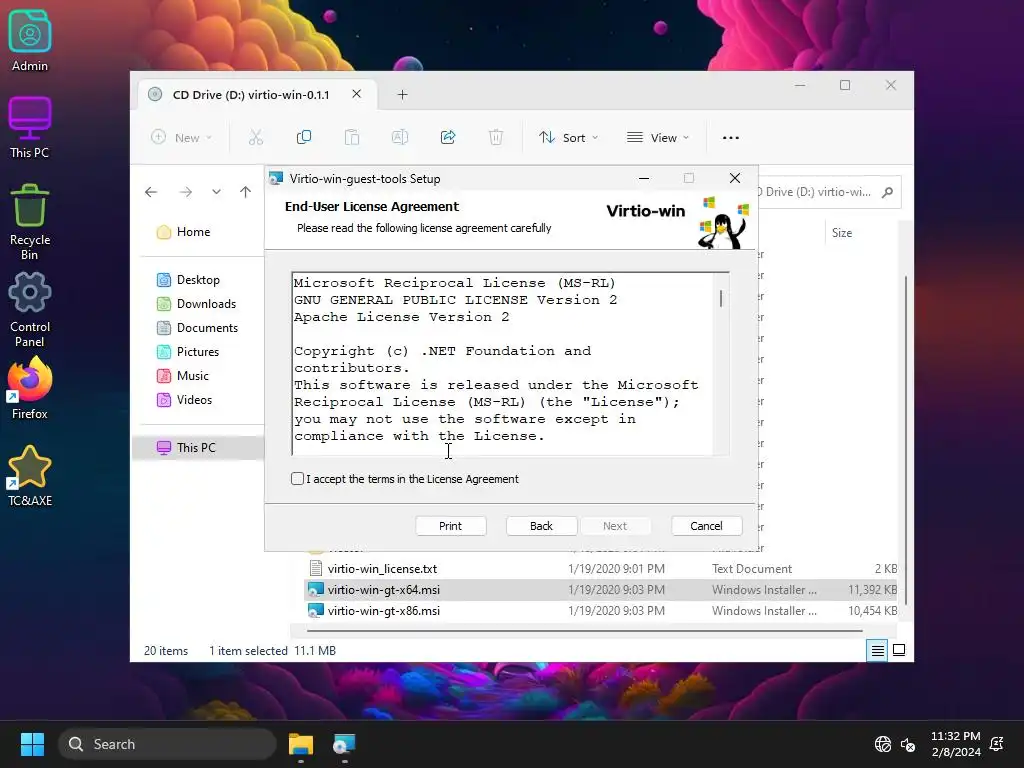Click the Cut scissors icon in Explorer toolbar

pos(256,137)
